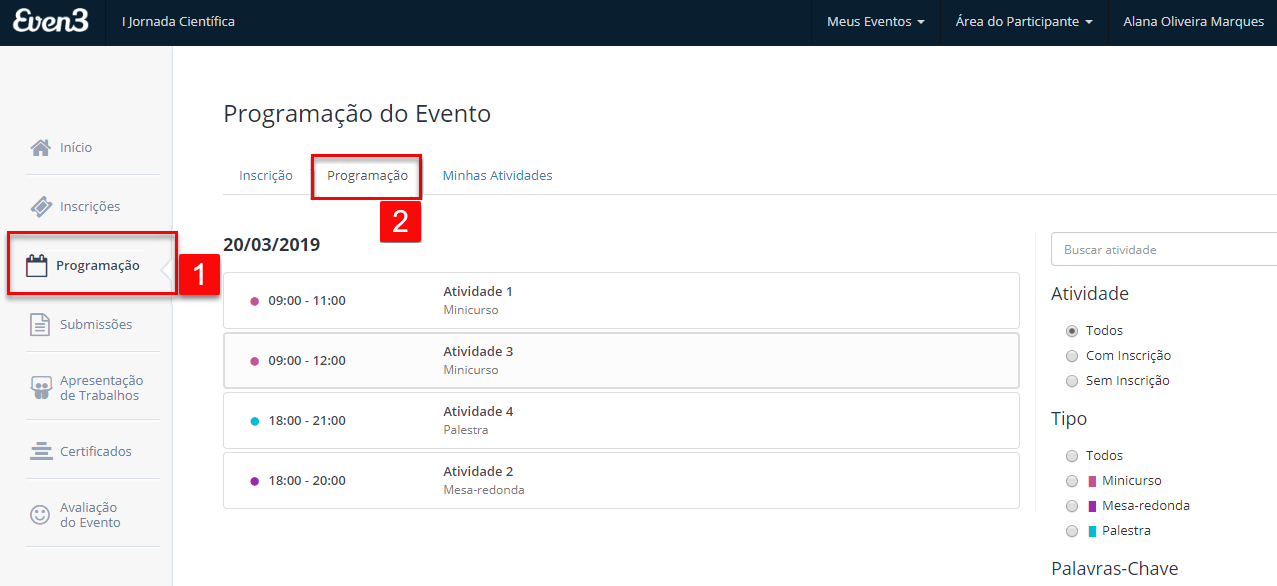Image resolution: width=1277 pixels, height=586 pixels.
Task: Click the Inscrições ticket icon
Action: coord(41,207)
